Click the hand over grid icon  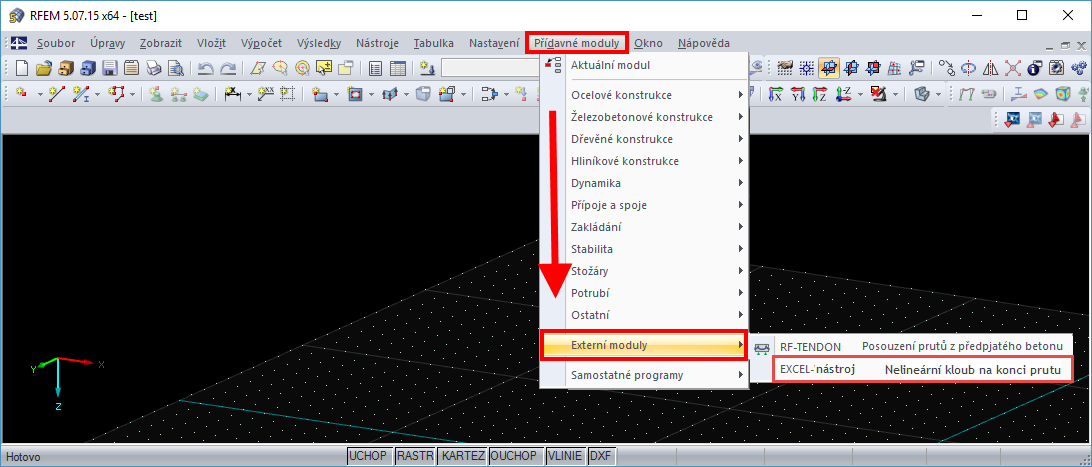785,68
